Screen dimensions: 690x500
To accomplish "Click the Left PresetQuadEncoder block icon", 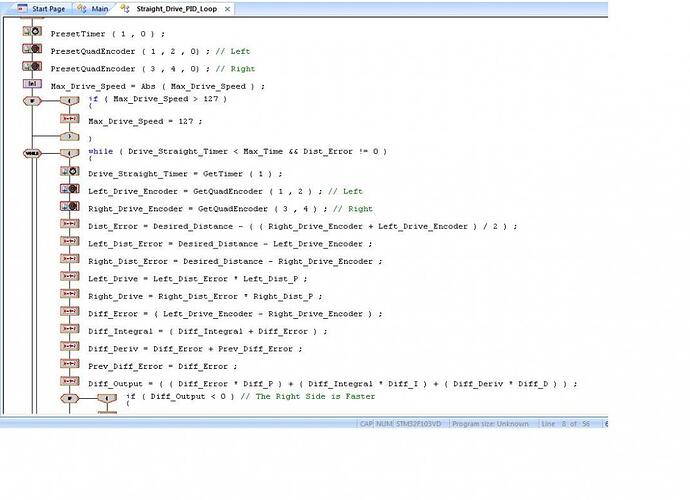I will coord(32,49).
